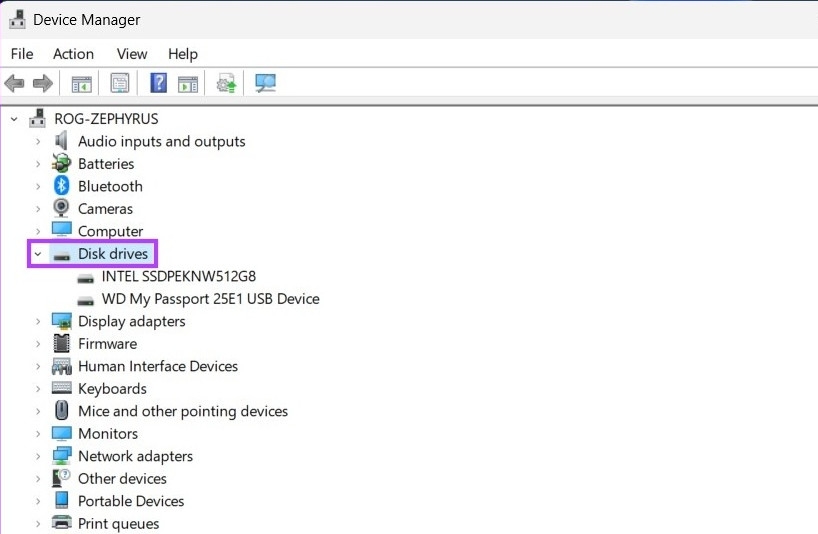
Task: Click the Disk drives category icon
Action: click(62, 256)
